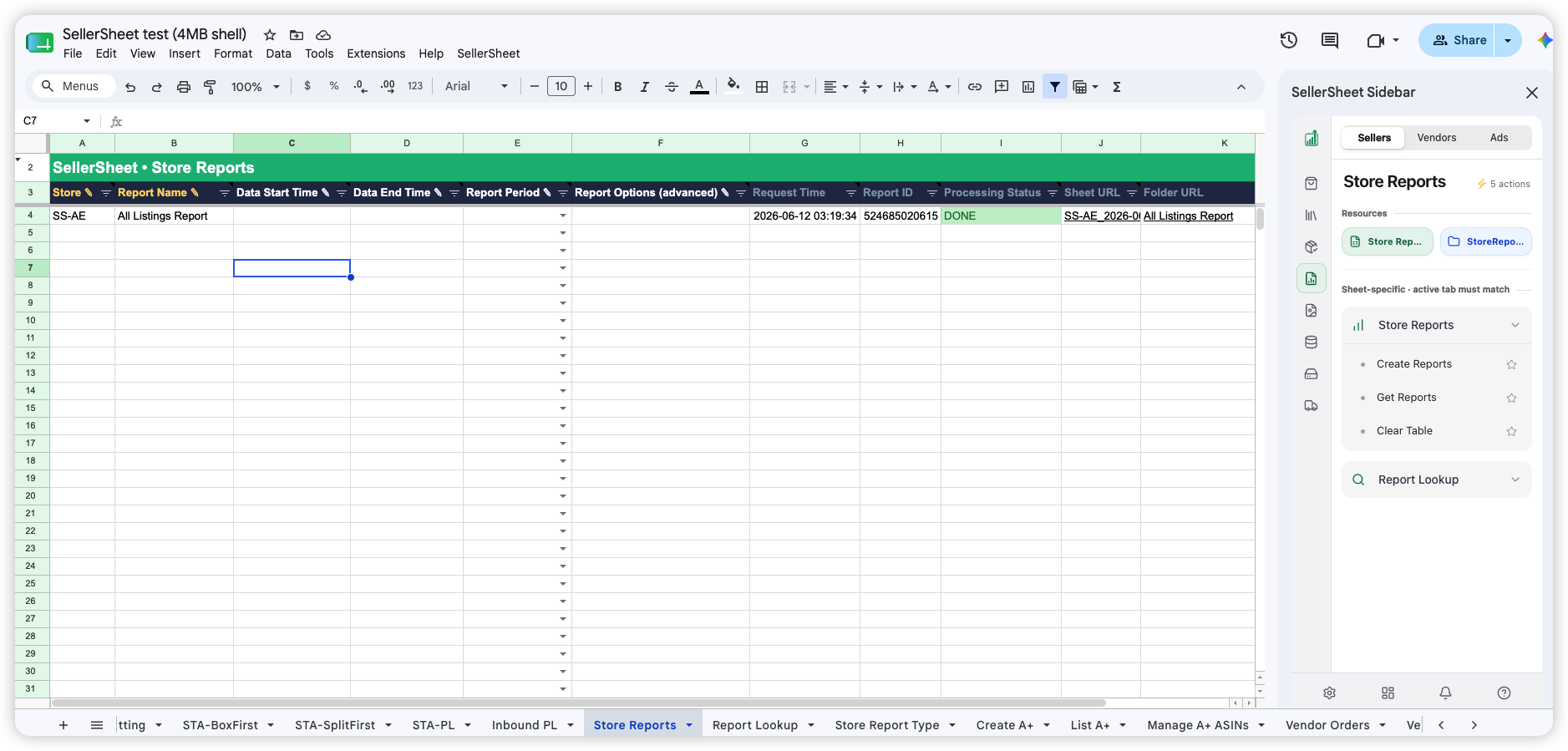Open the All Listings Report folder link
The height and width of the screenshot is (751, 1568).
tap(1188, 216)
